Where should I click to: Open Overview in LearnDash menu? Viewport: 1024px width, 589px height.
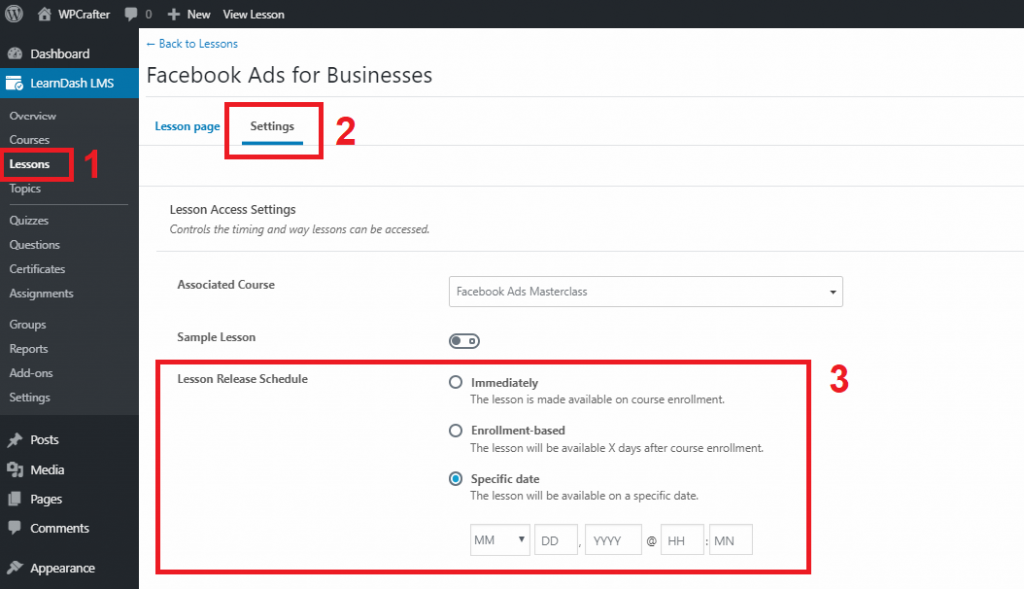click(x=33, y=116)
